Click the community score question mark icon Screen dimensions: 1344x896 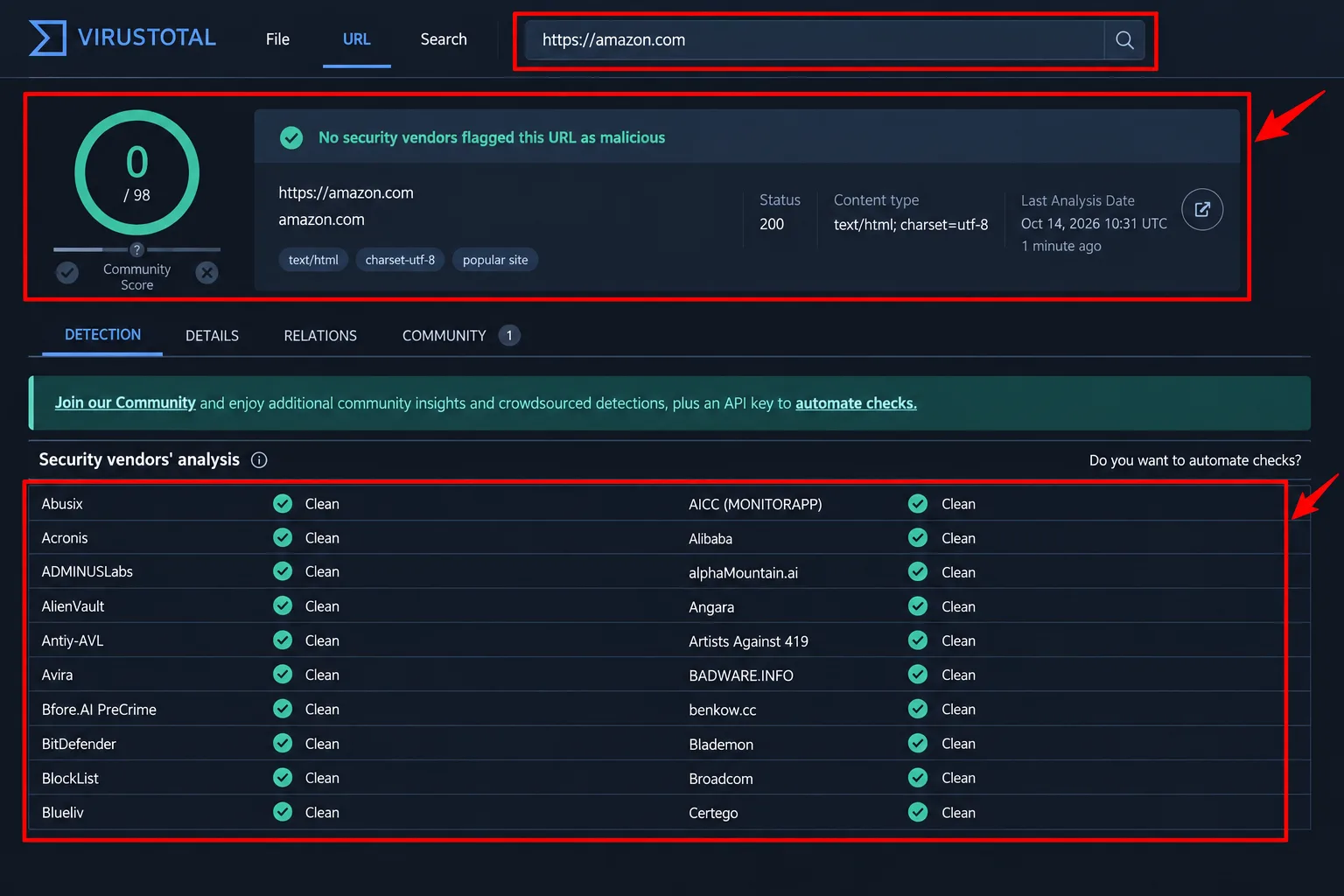[x=136, y=250]
